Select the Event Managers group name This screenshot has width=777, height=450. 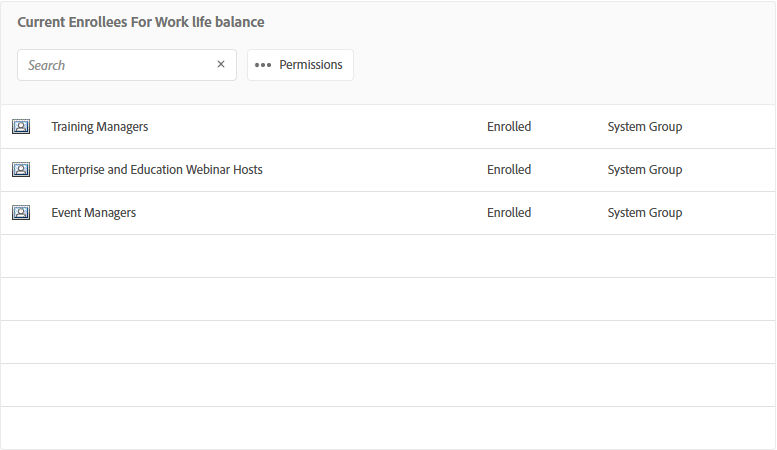click(94, 213)
